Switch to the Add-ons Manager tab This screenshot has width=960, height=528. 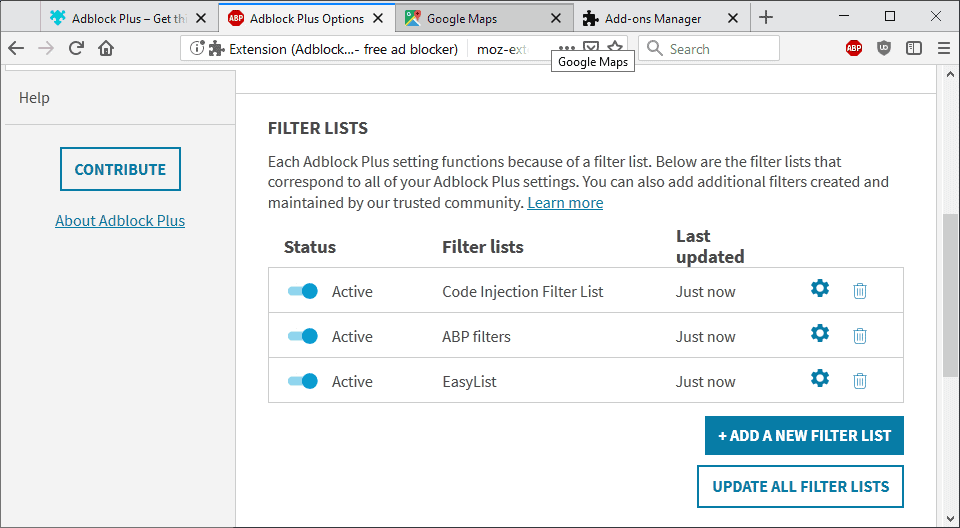coord(661,18)
